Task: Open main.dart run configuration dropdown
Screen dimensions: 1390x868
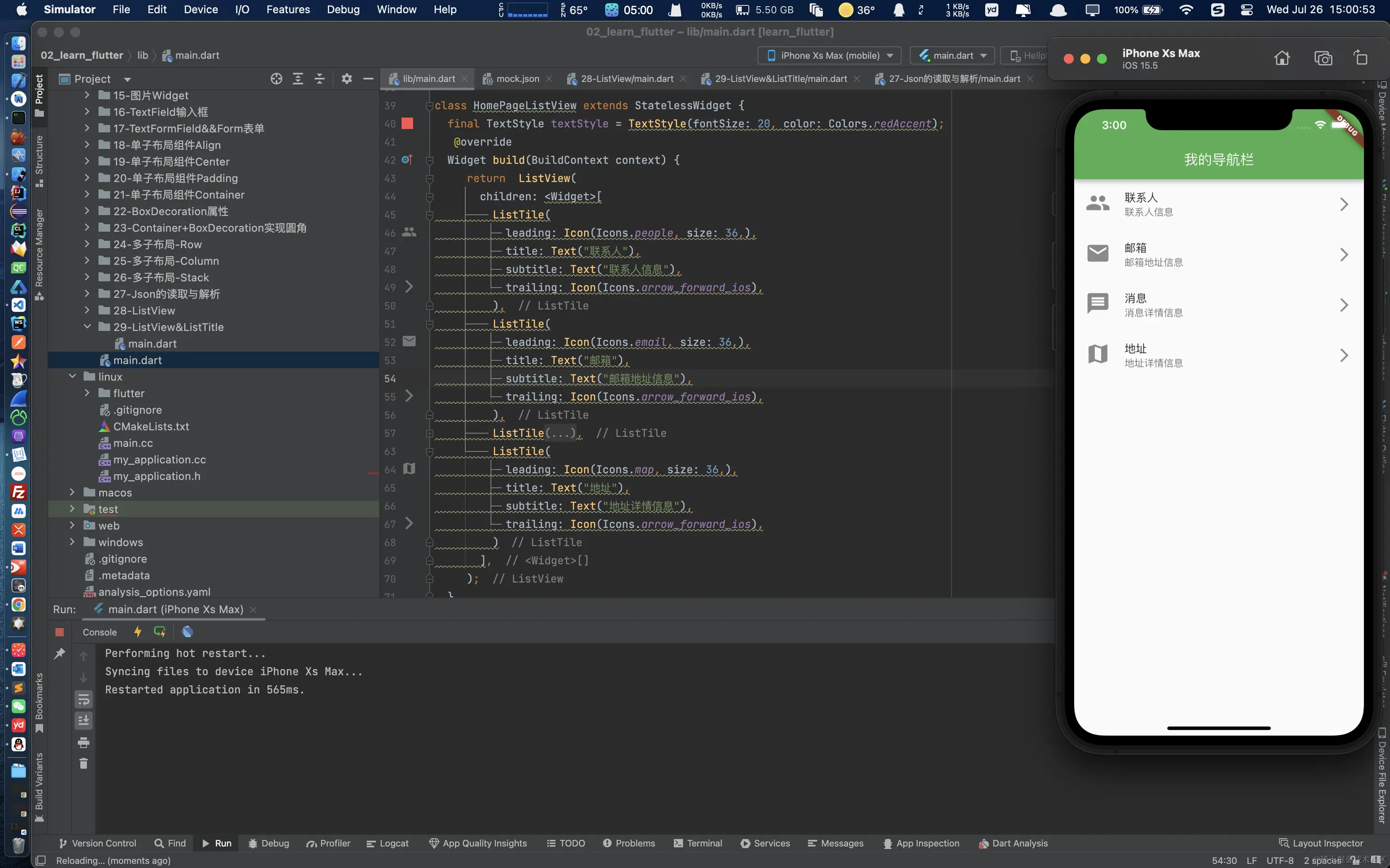Action: [x=953, y=56]
